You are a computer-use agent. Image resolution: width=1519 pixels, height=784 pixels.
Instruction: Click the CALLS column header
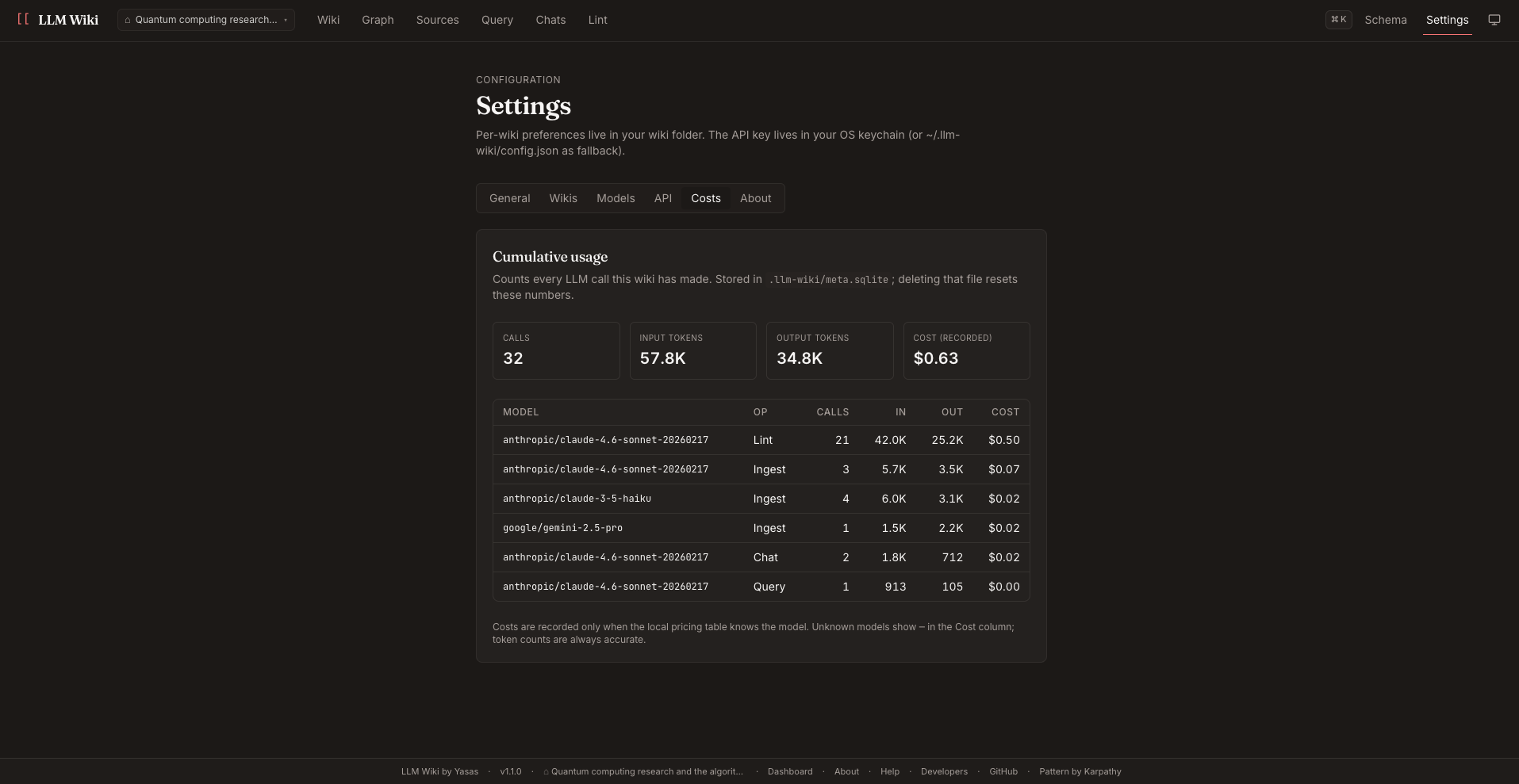click(x=833, y=412)
